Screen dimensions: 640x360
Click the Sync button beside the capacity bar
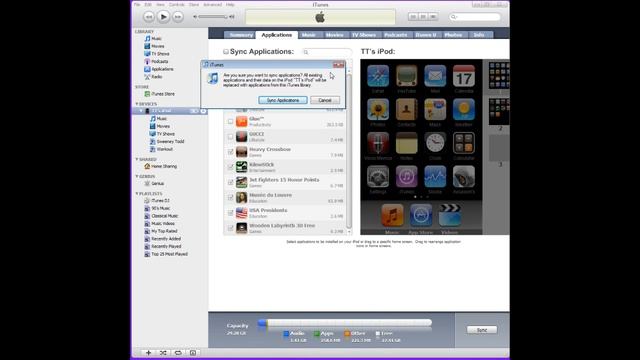(482, 330)
